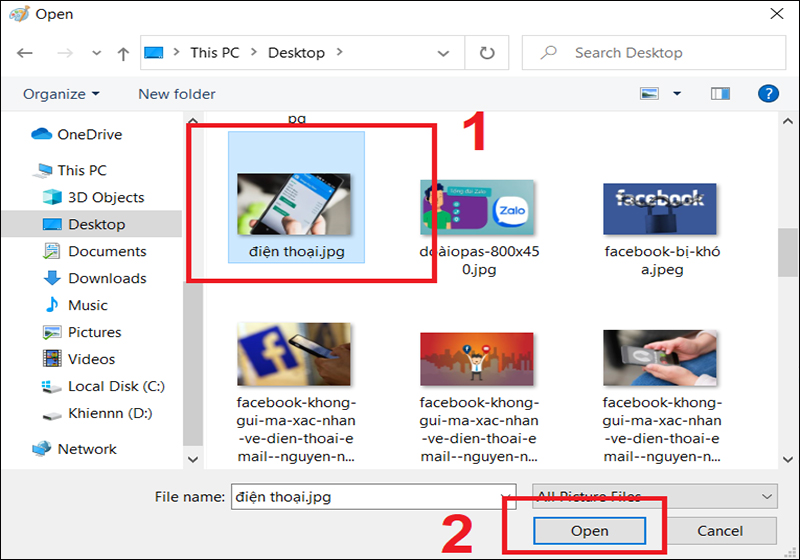This screenshot has width=800, height=560.
Task: Click the change view icon
Action: click(651, 93)
